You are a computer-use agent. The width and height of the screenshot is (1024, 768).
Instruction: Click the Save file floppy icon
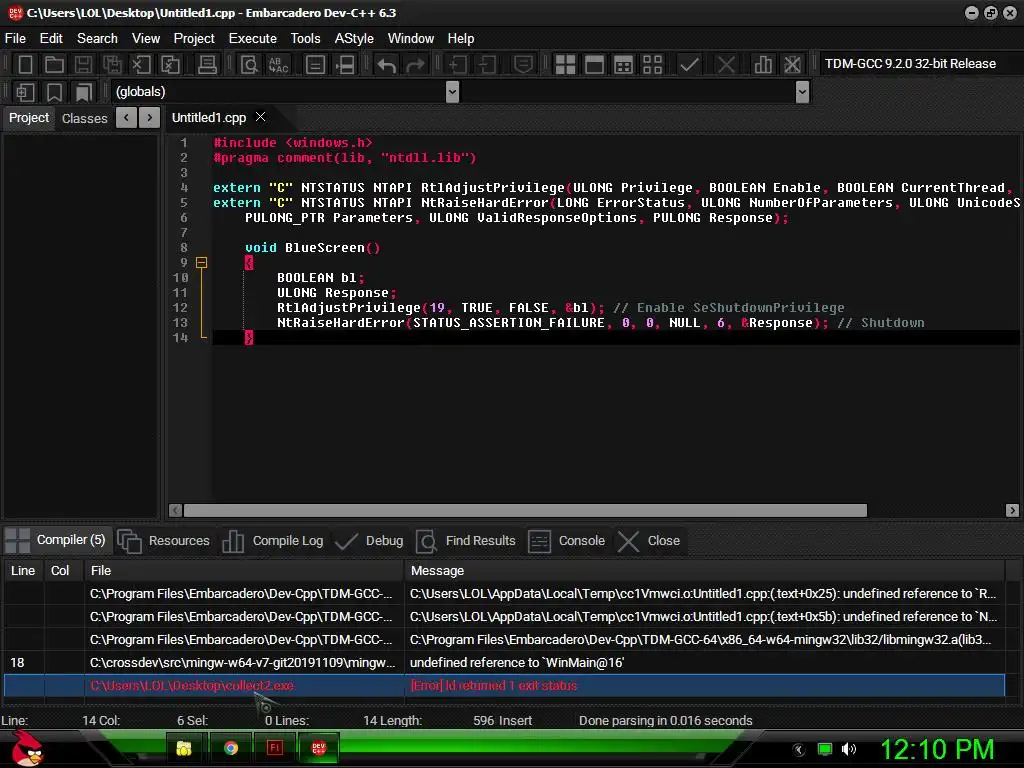click(83, 65)
